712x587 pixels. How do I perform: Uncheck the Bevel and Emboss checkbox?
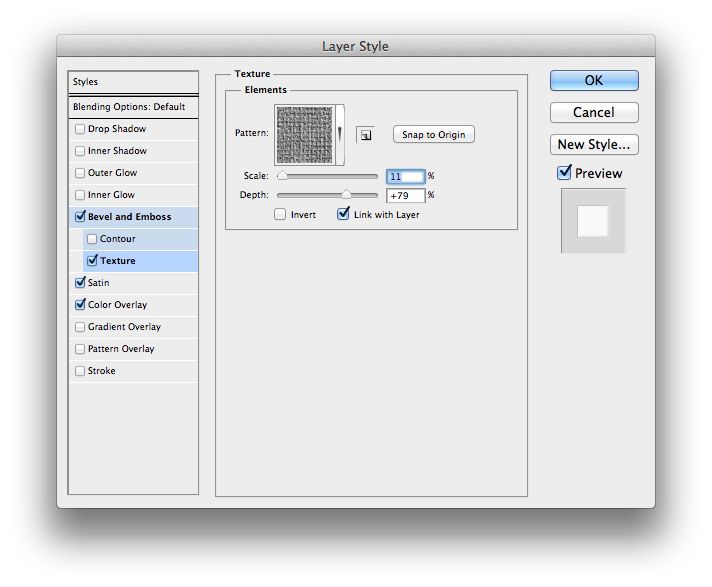(80, 217)
